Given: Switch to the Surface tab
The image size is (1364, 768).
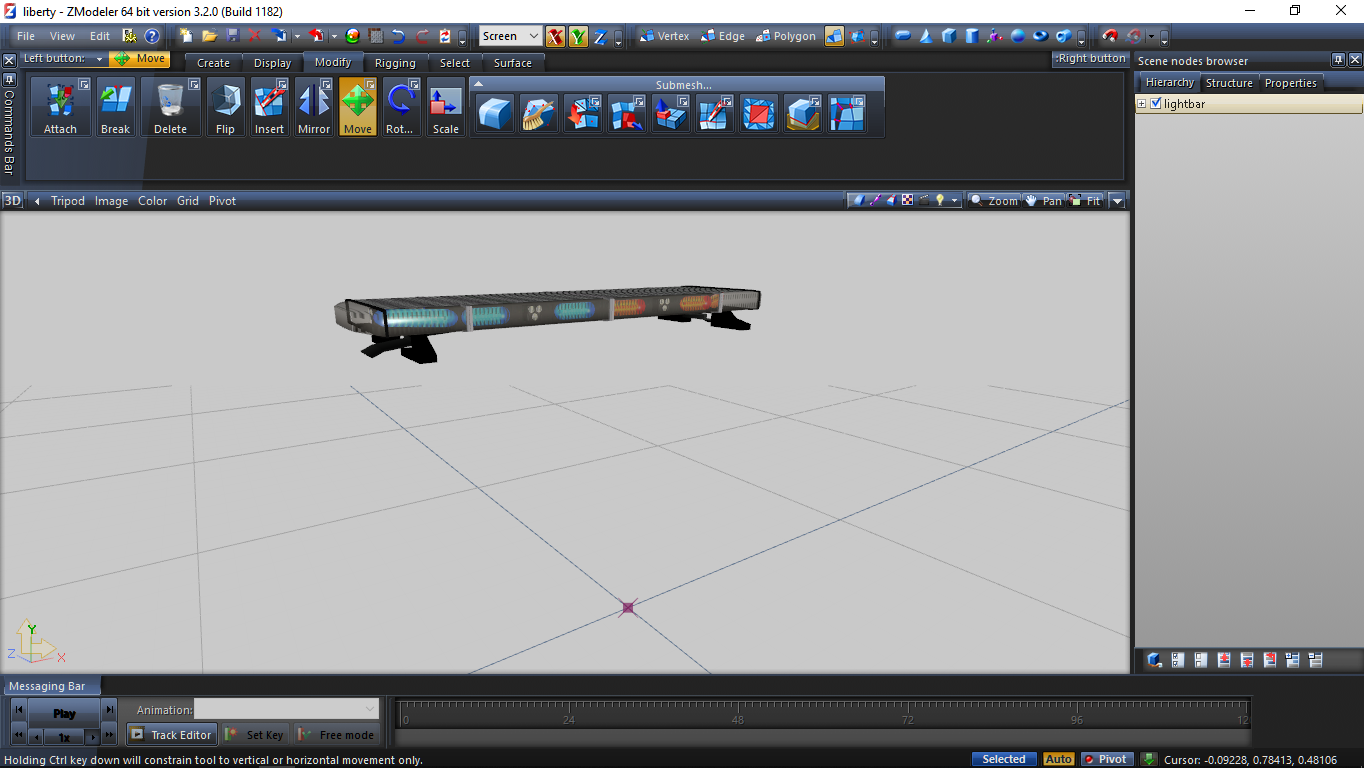Looking at the screenshot, I should 512,63.
